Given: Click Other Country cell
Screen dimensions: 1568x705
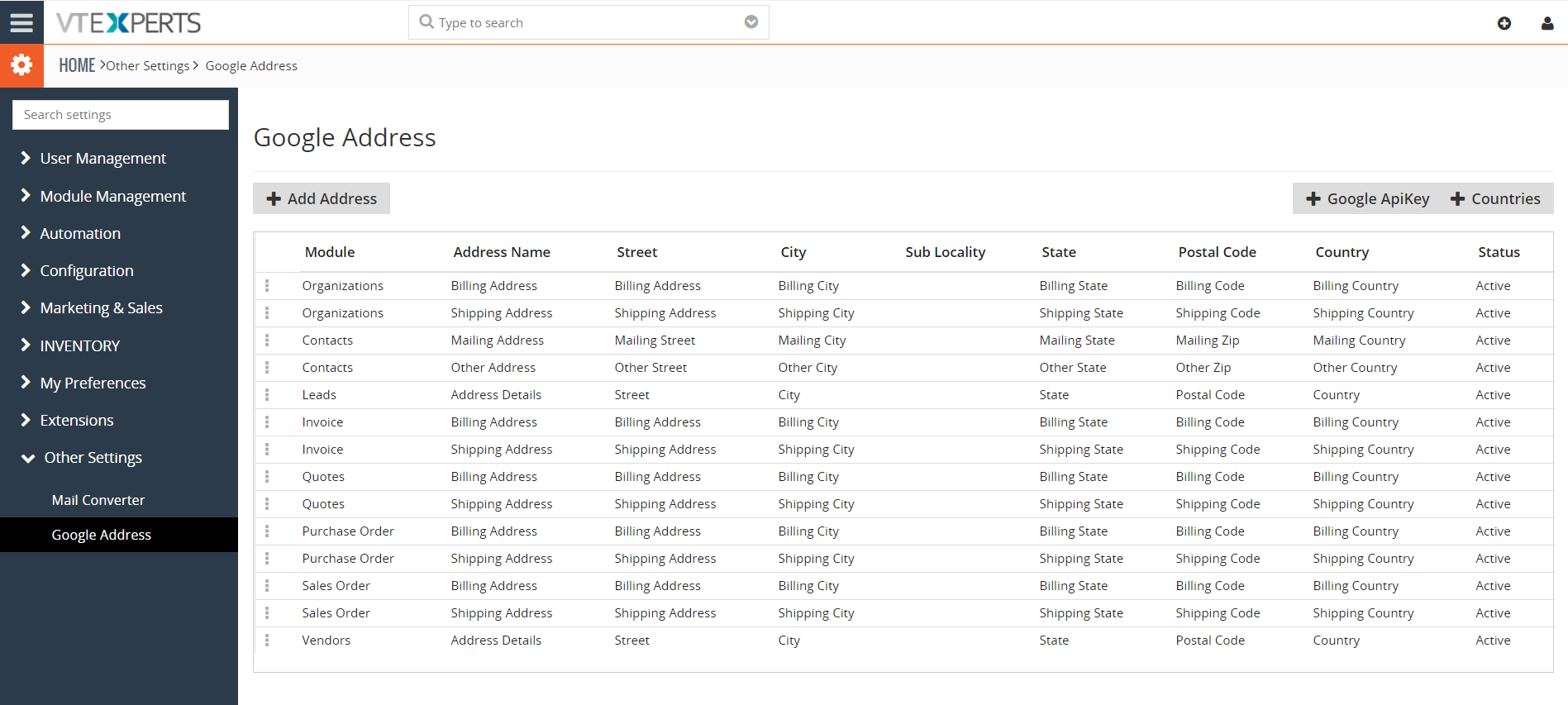Looking at the screenshot, I should (x=1355, y=367).
